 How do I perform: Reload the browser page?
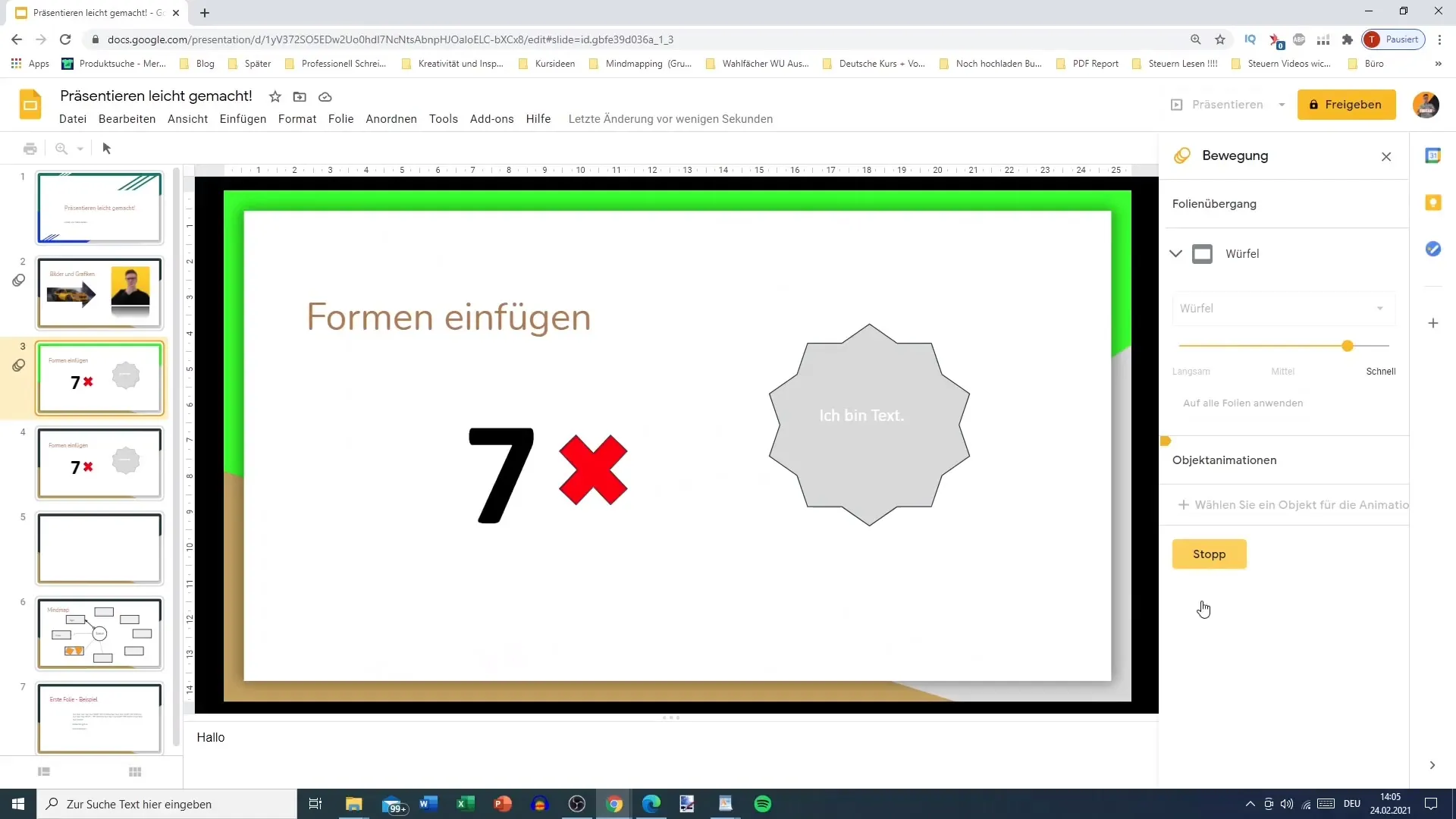(x=65, y=39)
